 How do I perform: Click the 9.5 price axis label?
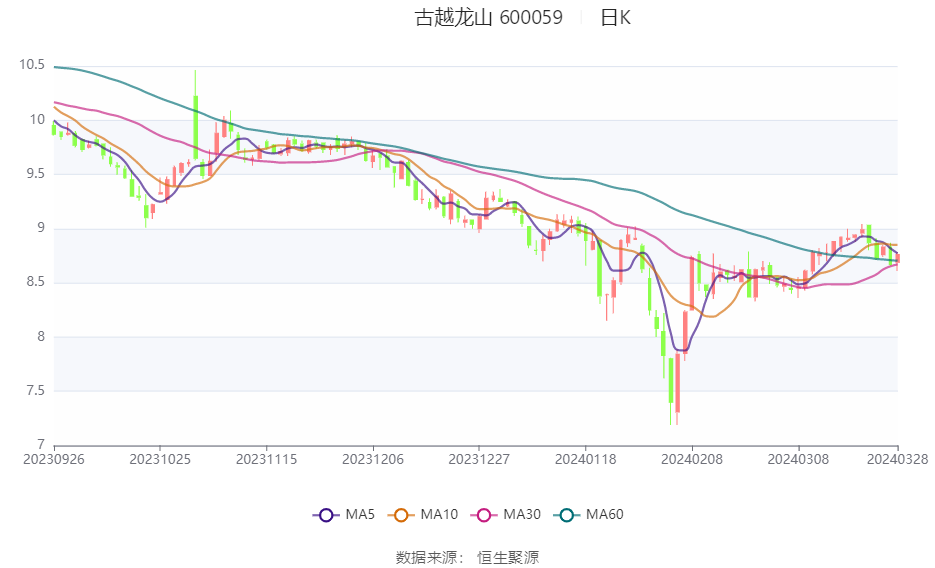pos(35,173)
